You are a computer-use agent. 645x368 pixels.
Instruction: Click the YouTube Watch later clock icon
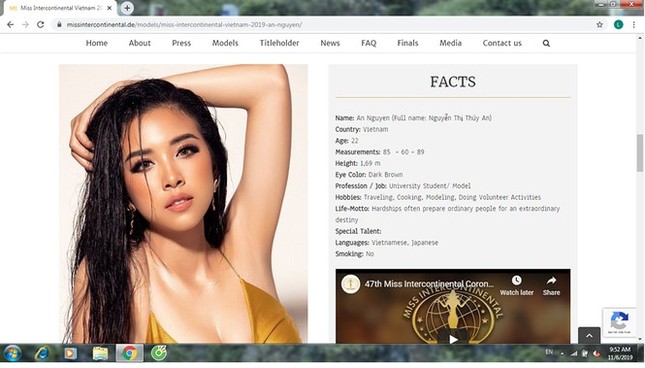[517, 280]
